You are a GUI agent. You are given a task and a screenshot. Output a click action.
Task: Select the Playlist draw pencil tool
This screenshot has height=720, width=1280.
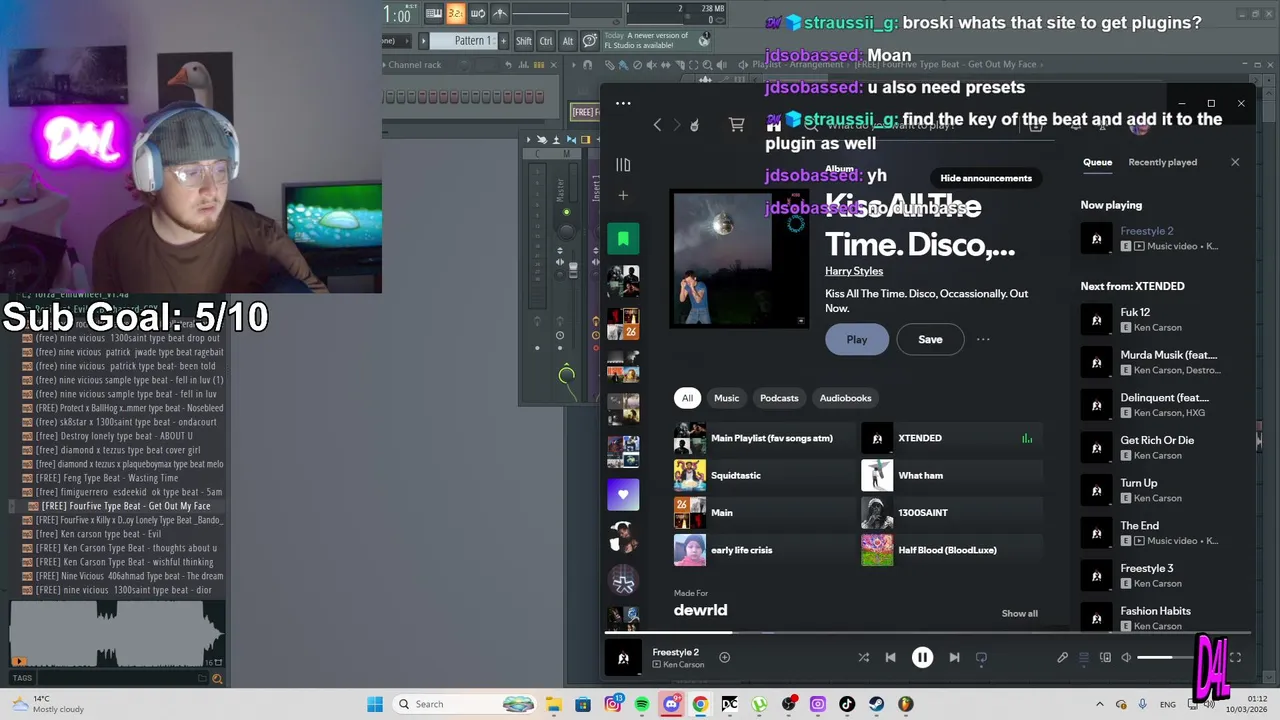(609, 65)
